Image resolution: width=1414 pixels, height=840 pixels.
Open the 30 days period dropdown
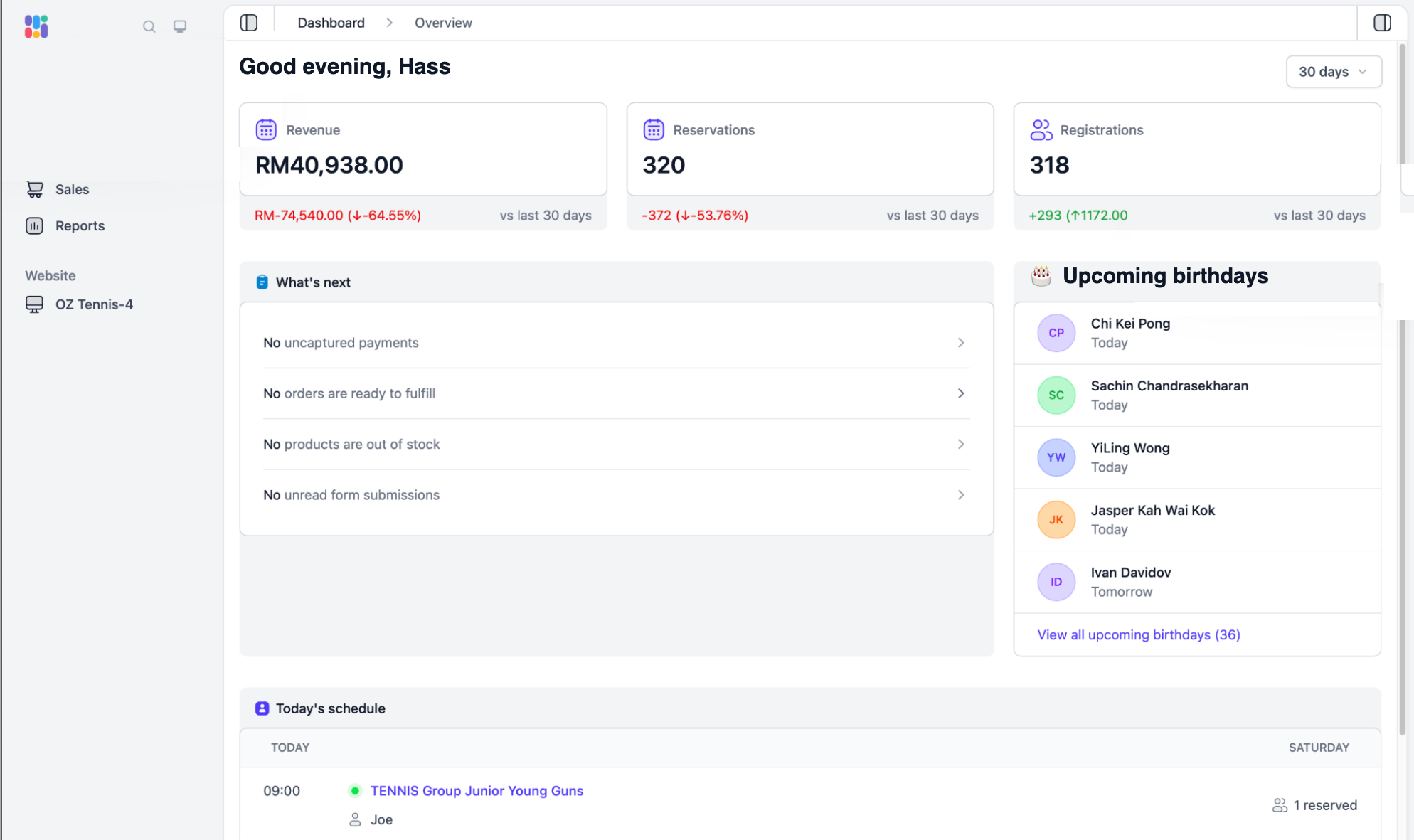pos(1334,72)
